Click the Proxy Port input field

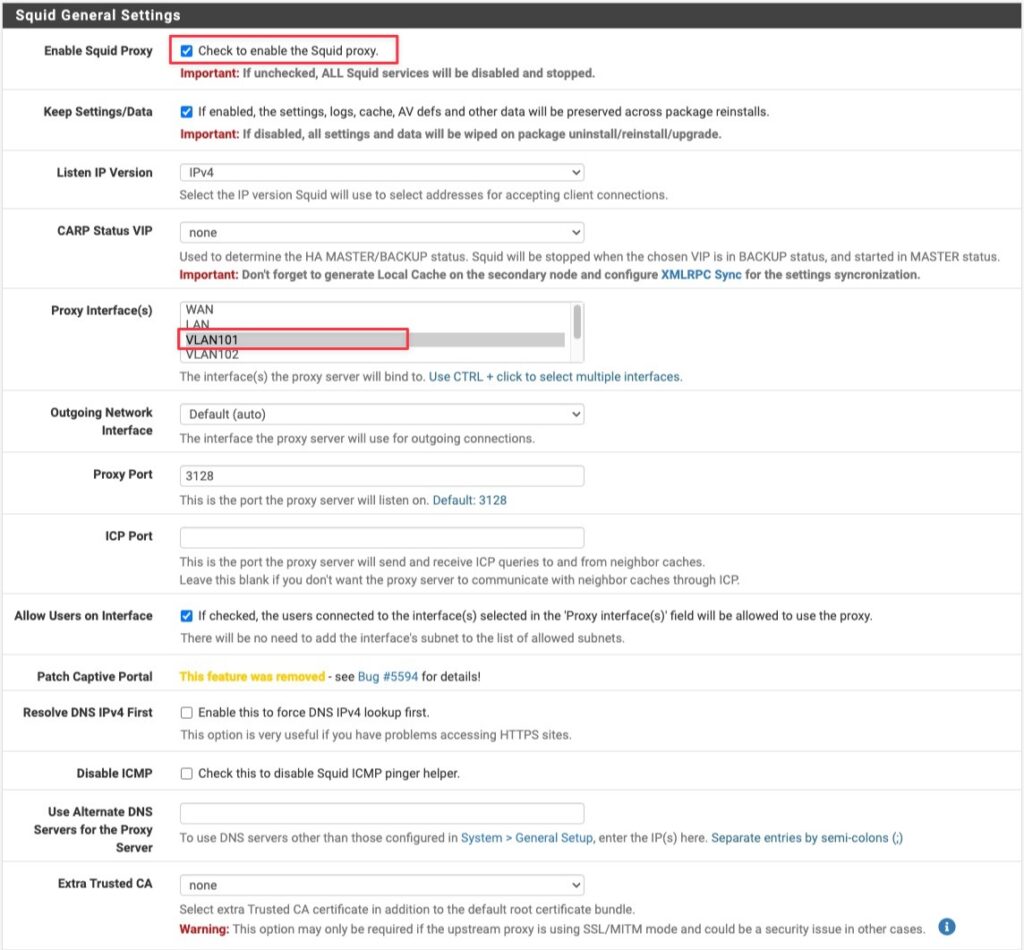tap(381, 476)
